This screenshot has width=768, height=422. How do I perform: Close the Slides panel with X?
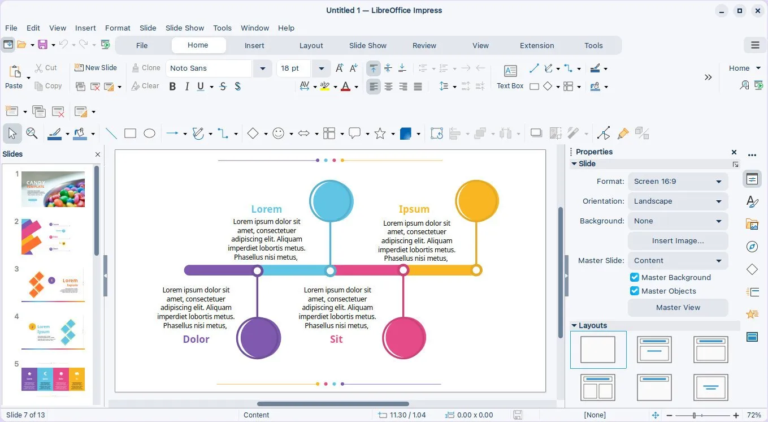pyautogui.click(x=97, y=154)
